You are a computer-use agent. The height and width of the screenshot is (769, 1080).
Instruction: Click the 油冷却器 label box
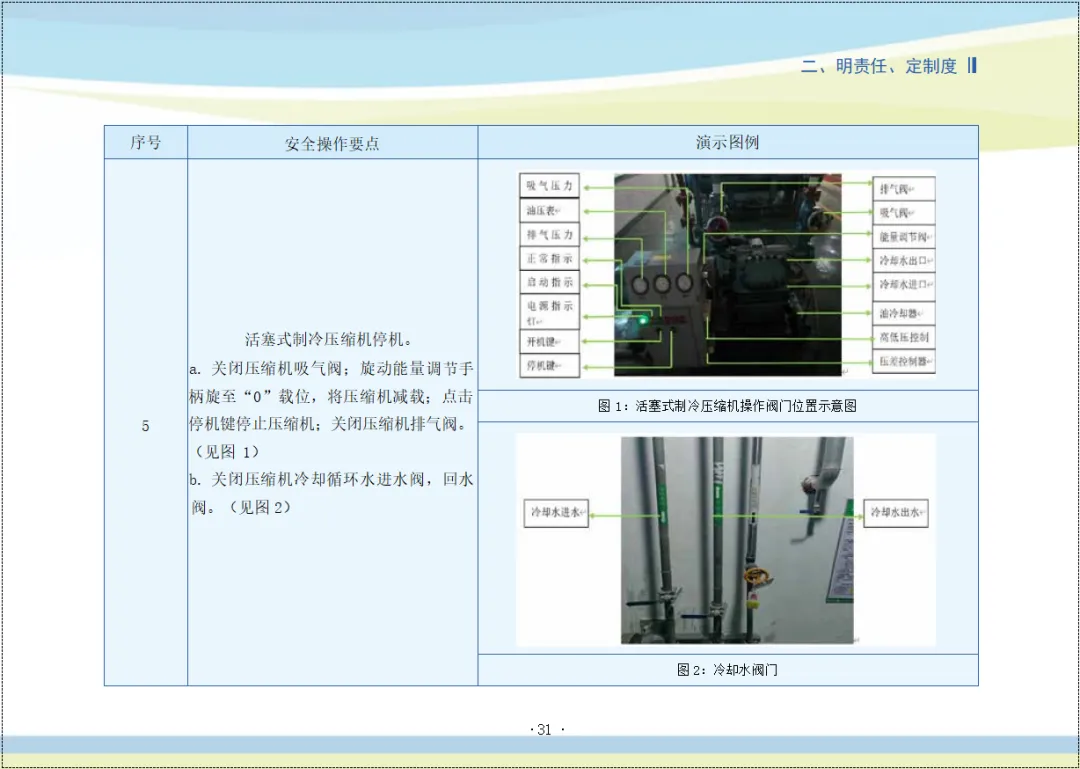coord(904,312)
